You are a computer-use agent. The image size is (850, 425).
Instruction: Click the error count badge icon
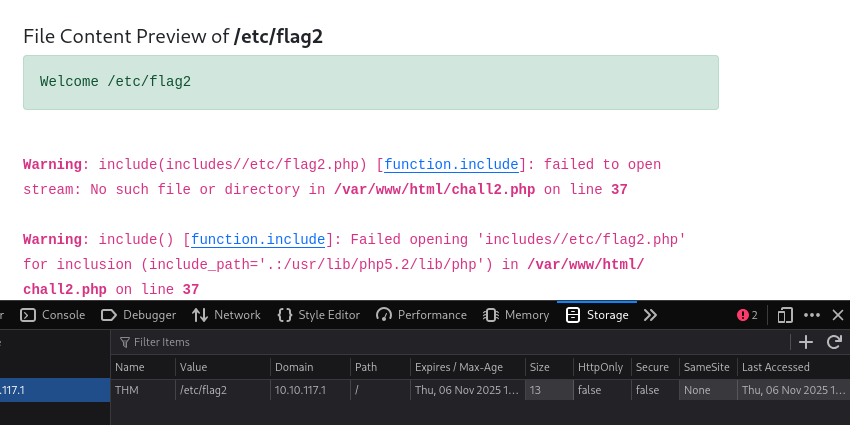click(x=747, y=315)
